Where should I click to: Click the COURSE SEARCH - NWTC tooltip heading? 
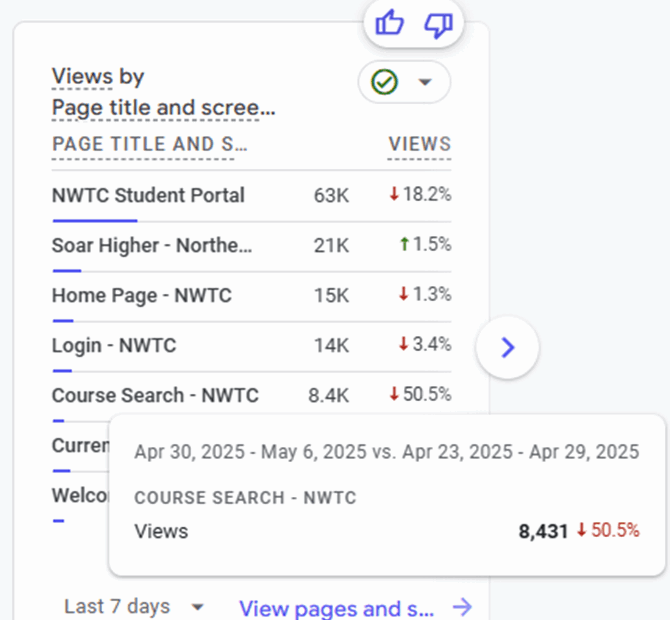[245, 498]
